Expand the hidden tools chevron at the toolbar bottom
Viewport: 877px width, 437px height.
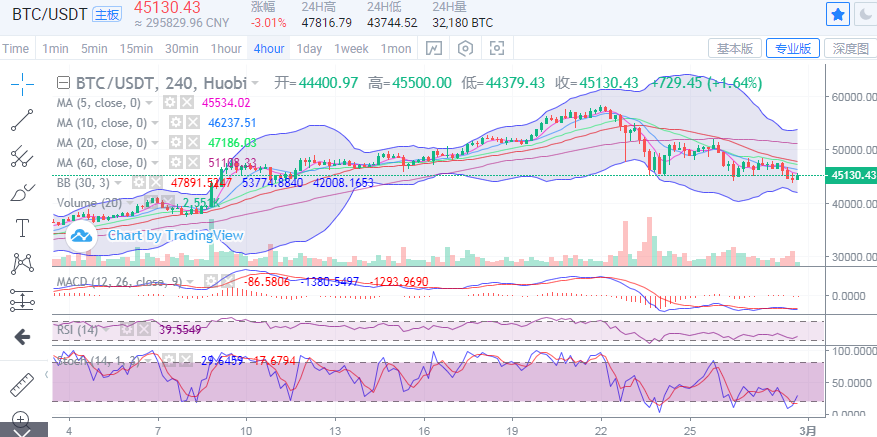[22, 433]
